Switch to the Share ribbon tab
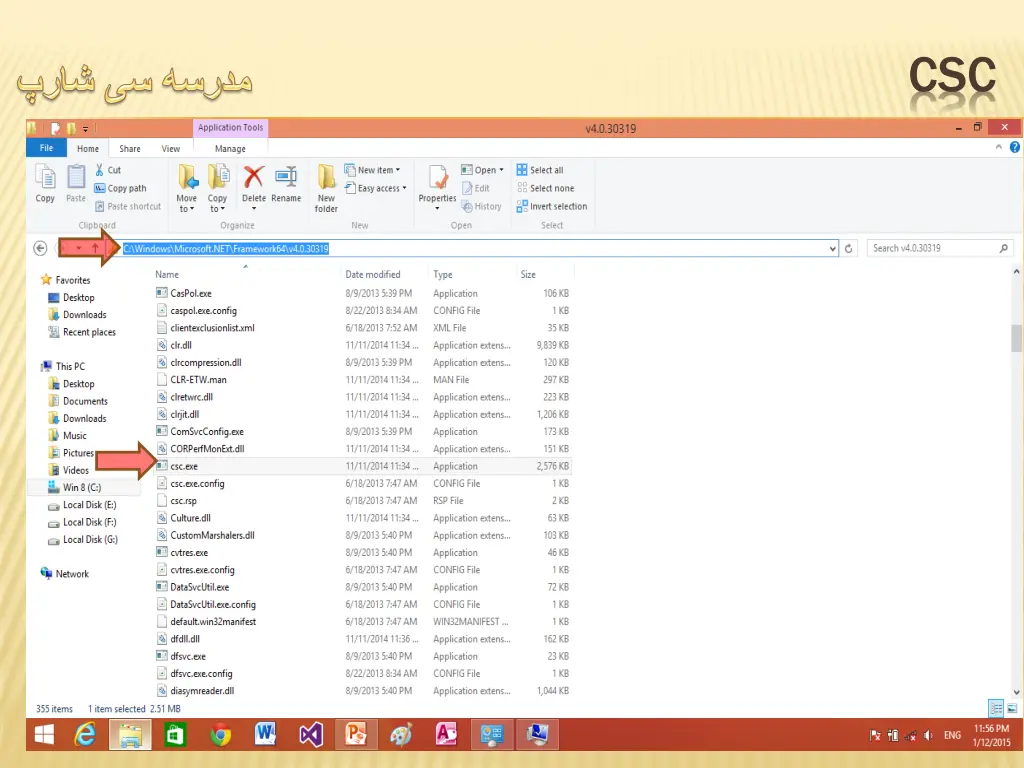This screenshot has width=1024, height=768. point(130,149)
